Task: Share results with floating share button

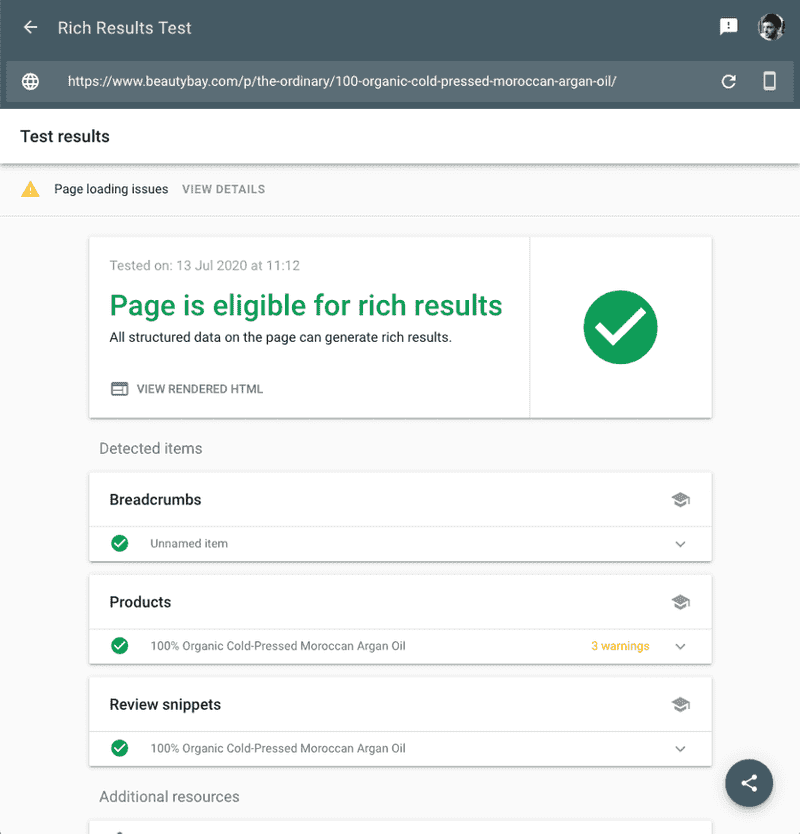Action: tap(749, 783)
